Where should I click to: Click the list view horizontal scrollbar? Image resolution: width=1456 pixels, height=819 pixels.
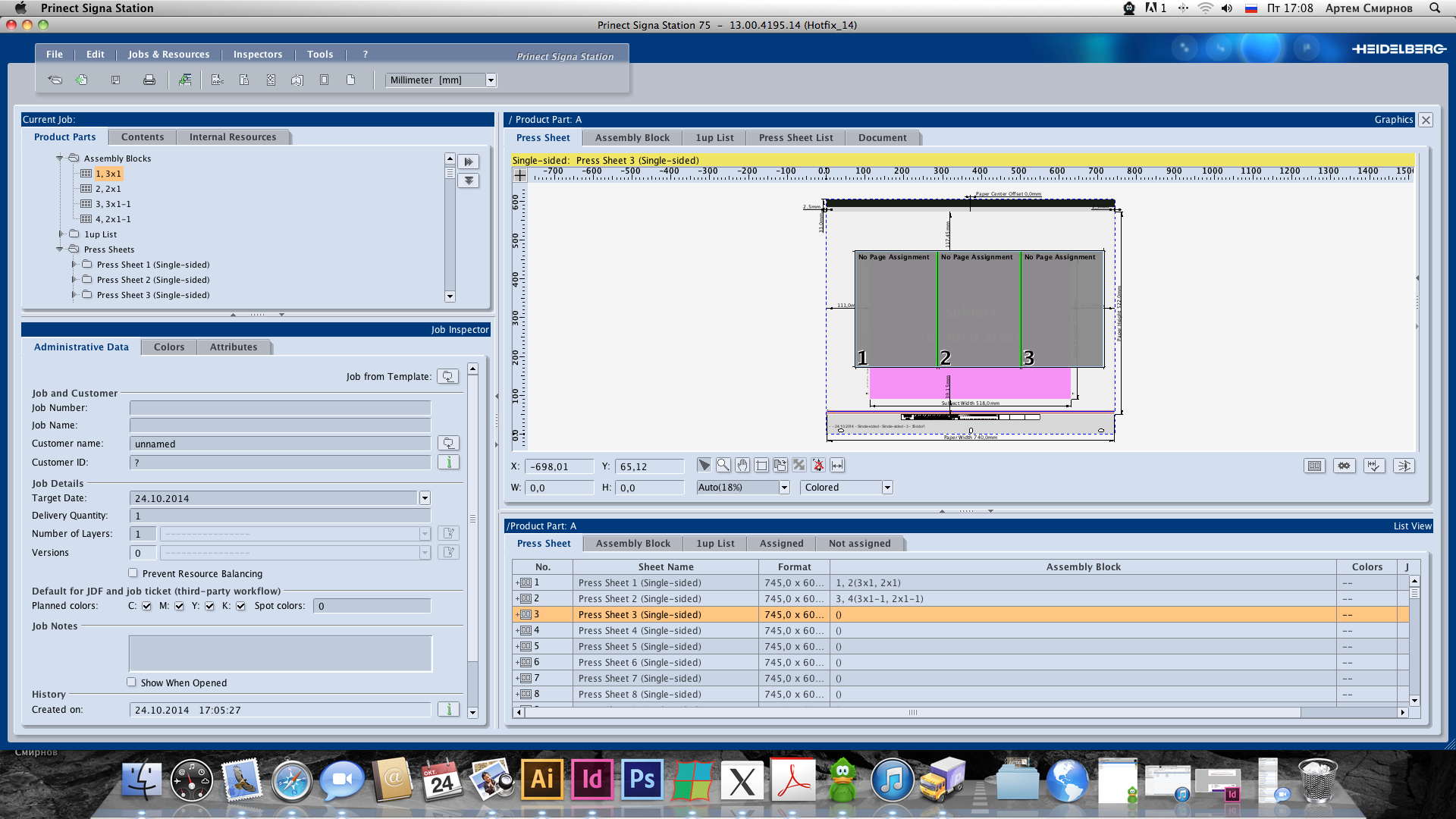point(912,712)
